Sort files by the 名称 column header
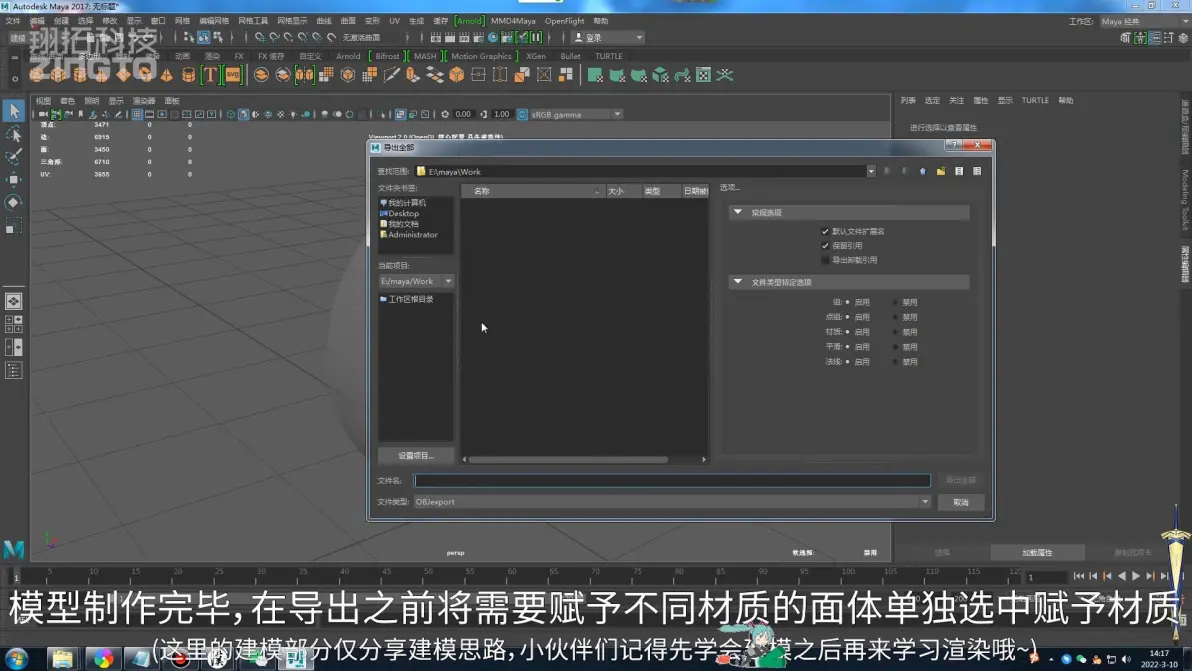Screen dimensions: 1192x671 coord(532,191)
